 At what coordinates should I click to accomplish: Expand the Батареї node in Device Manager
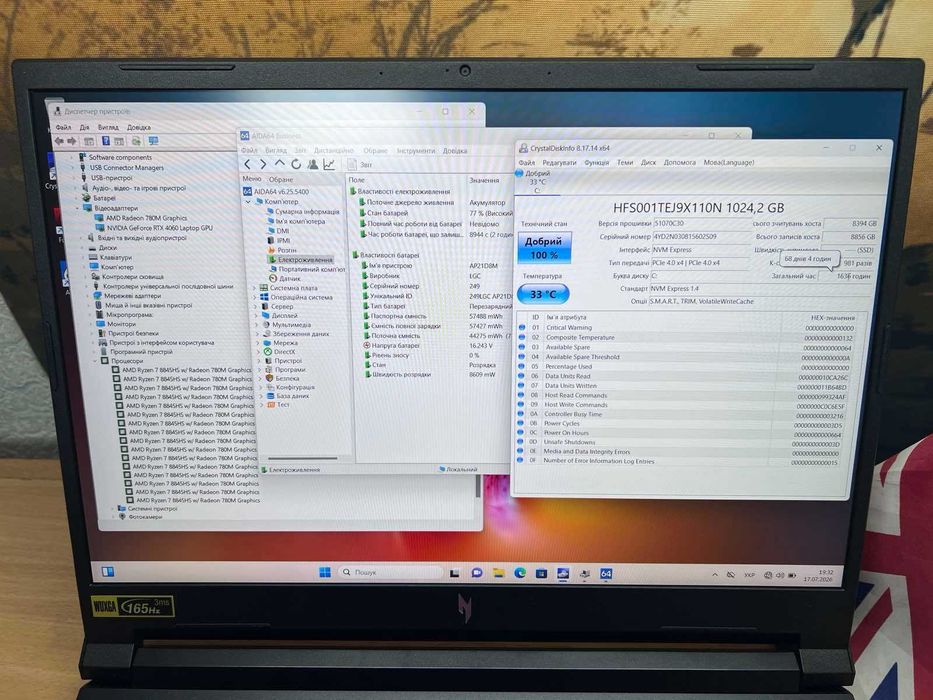pos(76,198)
